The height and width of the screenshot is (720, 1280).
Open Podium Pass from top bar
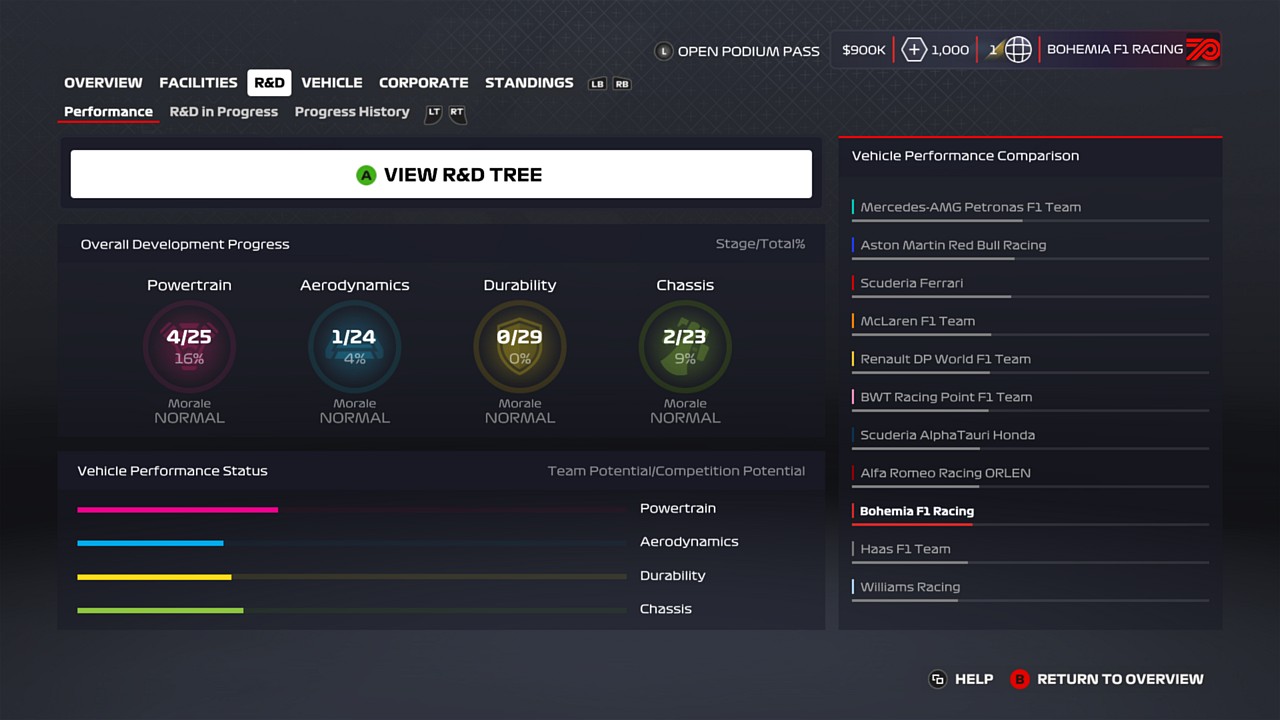point(747,51)
